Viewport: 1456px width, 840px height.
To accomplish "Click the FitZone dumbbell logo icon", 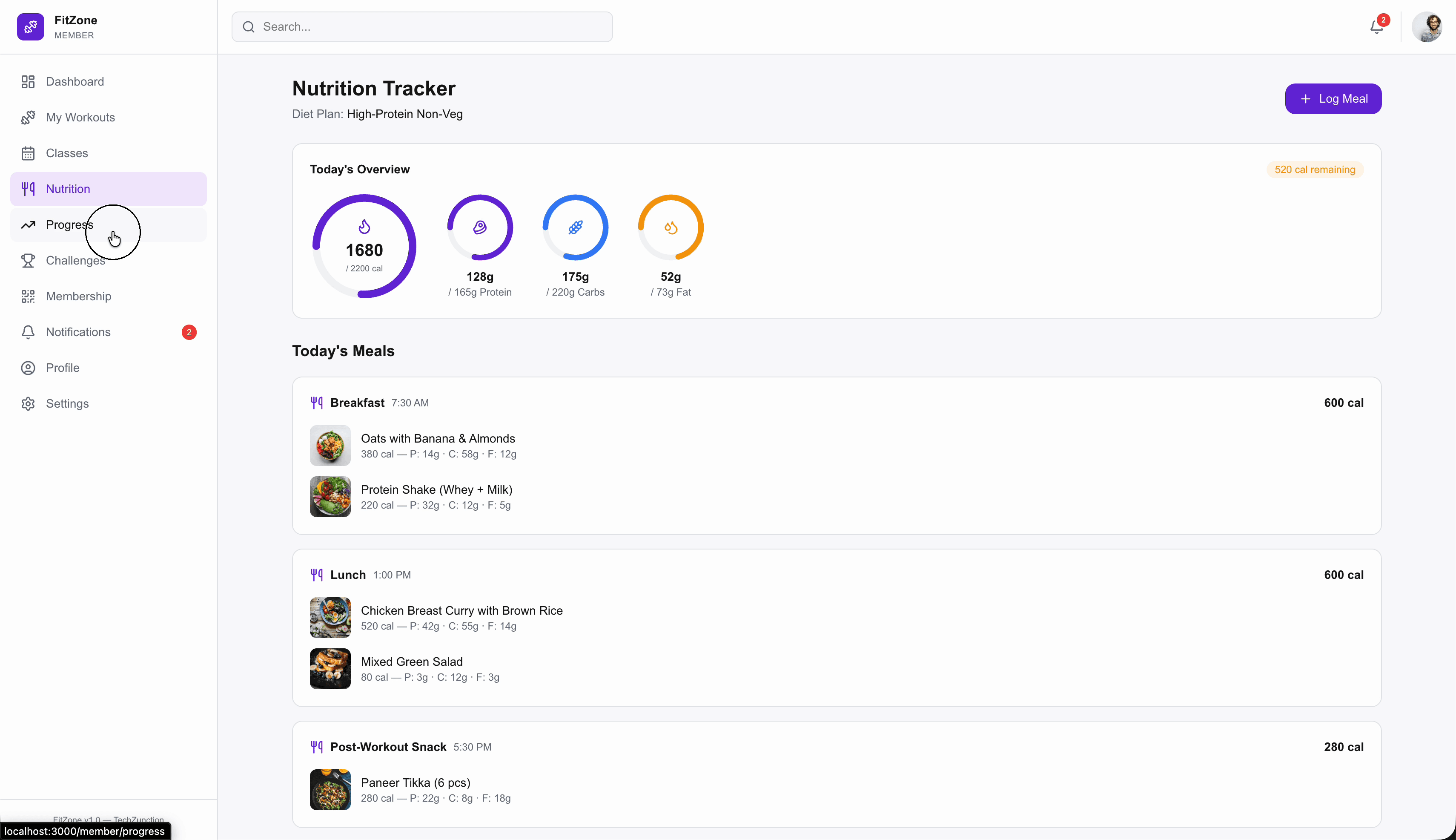I will (31, 26).
